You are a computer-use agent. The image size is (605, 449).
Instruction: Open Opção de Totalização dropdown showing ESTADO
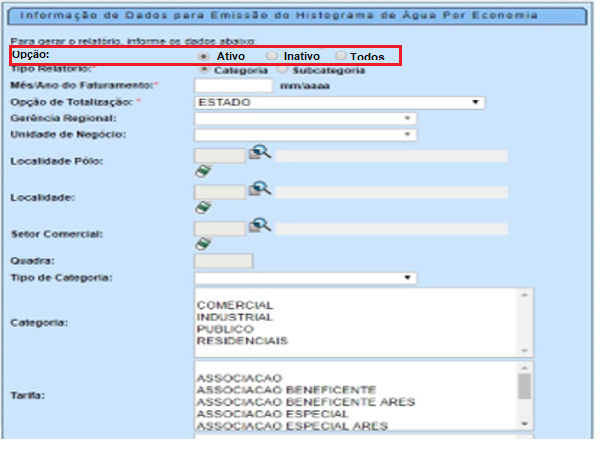340,103
